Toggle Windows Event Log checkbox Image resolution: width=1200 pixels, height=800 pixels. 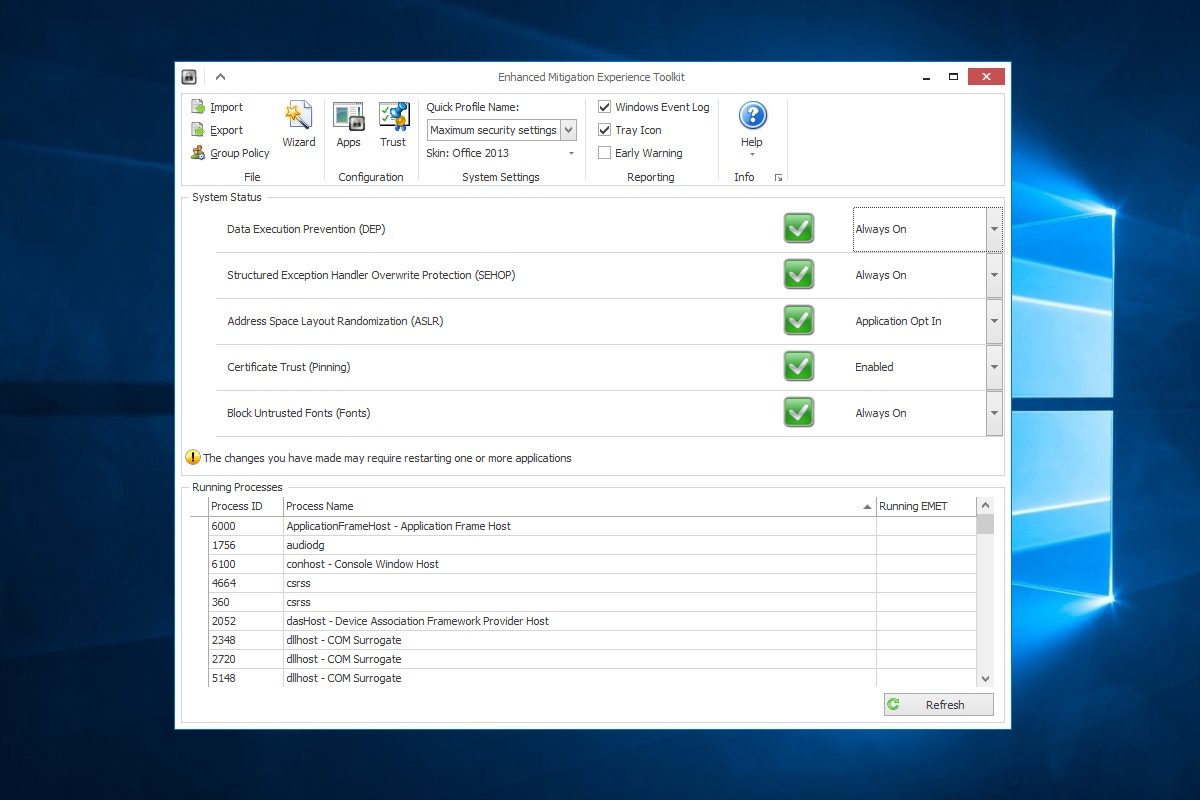604,107
